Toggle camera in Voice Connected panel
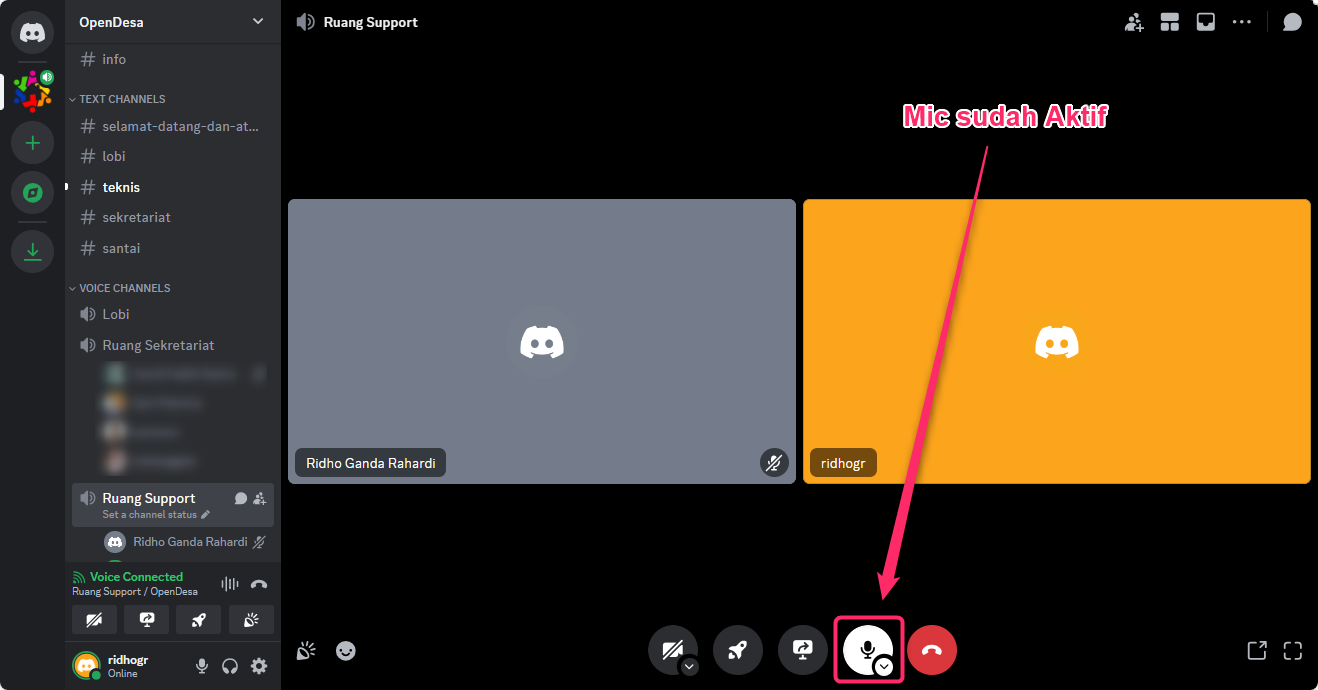The image size is (1318, 690). 94,620
